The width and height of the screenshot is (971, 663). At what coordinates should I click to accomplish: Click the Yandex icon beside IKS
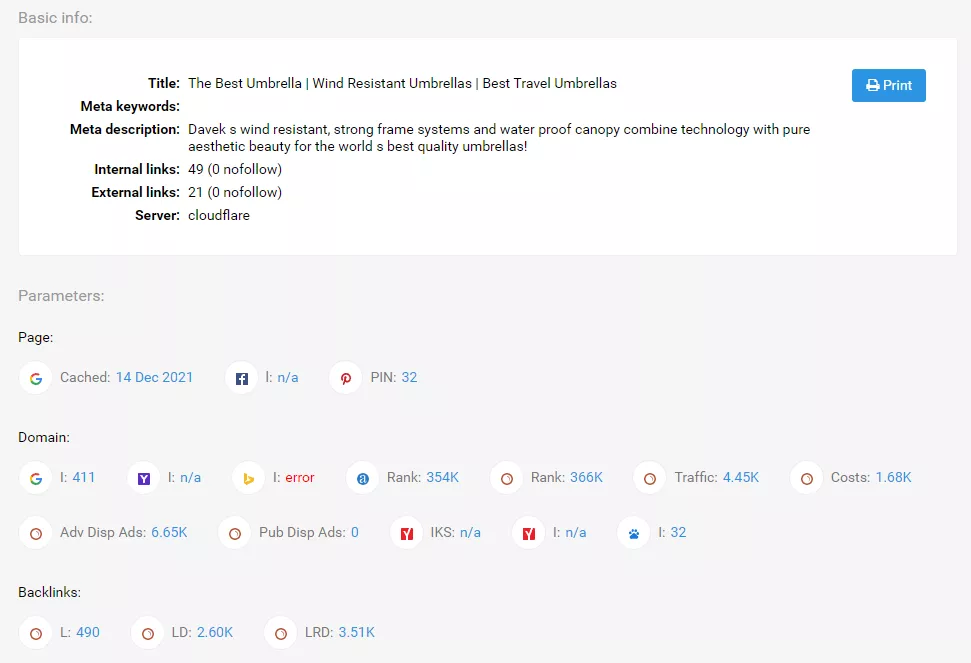pos(406,534)
